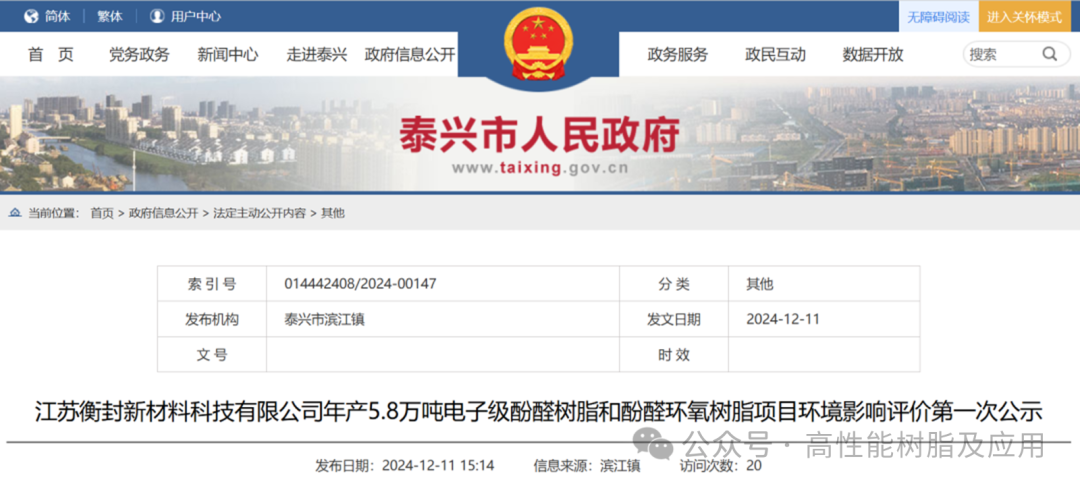The image size is (1080, 488).
Task: Click the 发布机构 label cell
Action: coord(212,319)
